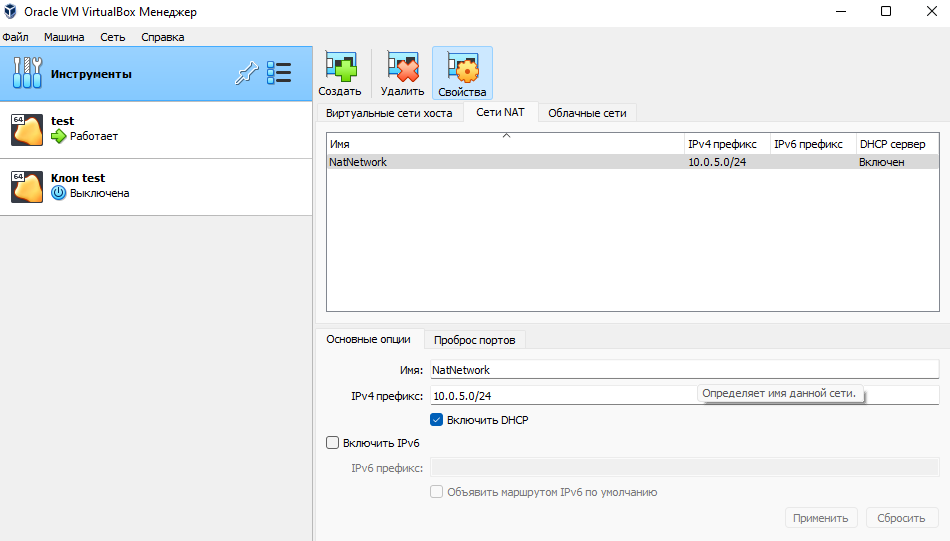Open the Машина menu
The height and width of the screenshot is (541, 950).
pyautogui.click(x=64, y=37)
